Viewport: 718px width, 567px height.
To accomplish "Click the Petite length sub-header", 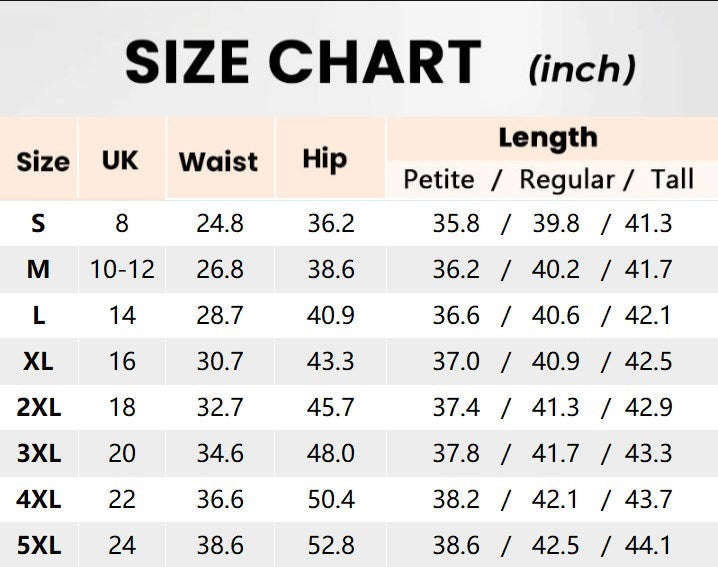I will tap(438, 180).
